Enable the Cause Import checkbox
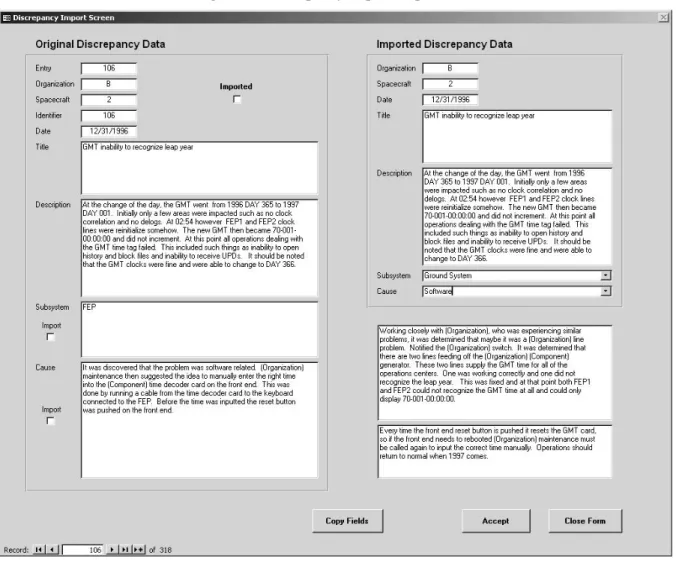 click(x=50, y=420)
